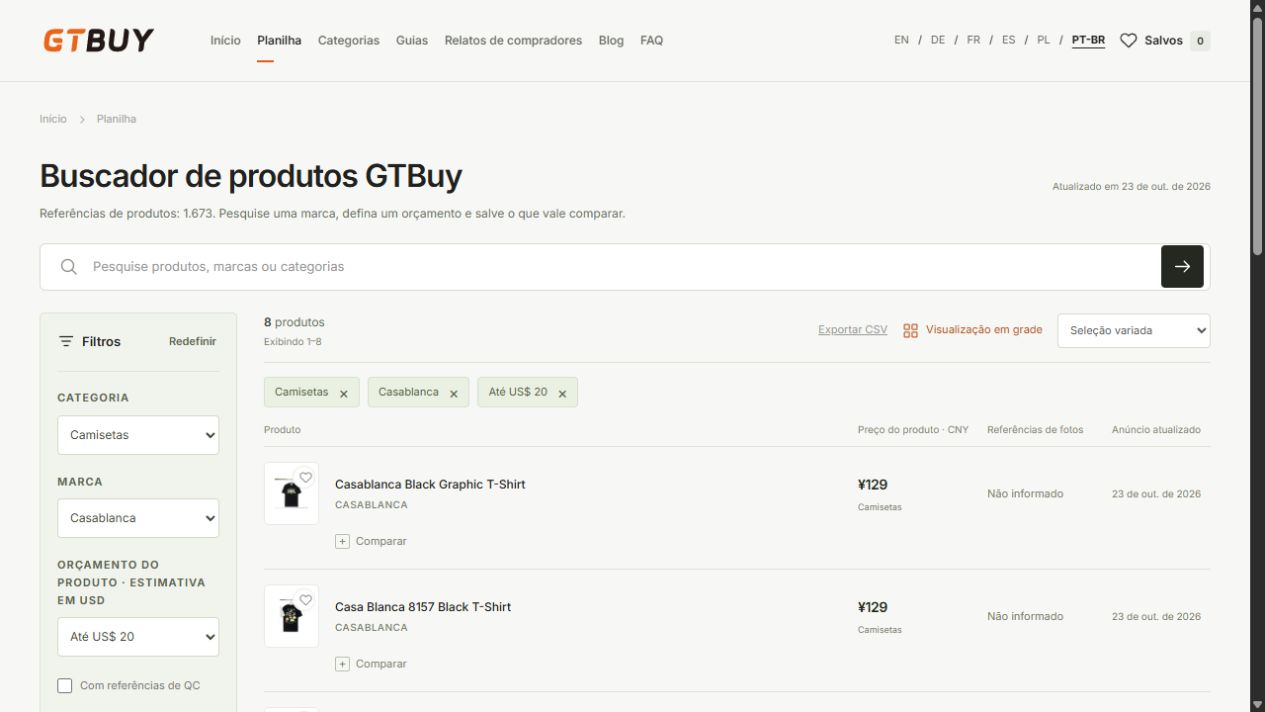Image resolution: width=1265 pixels, height=712 pixels.
Task: Select the PT-BR language option
Action: (1088, 40)
